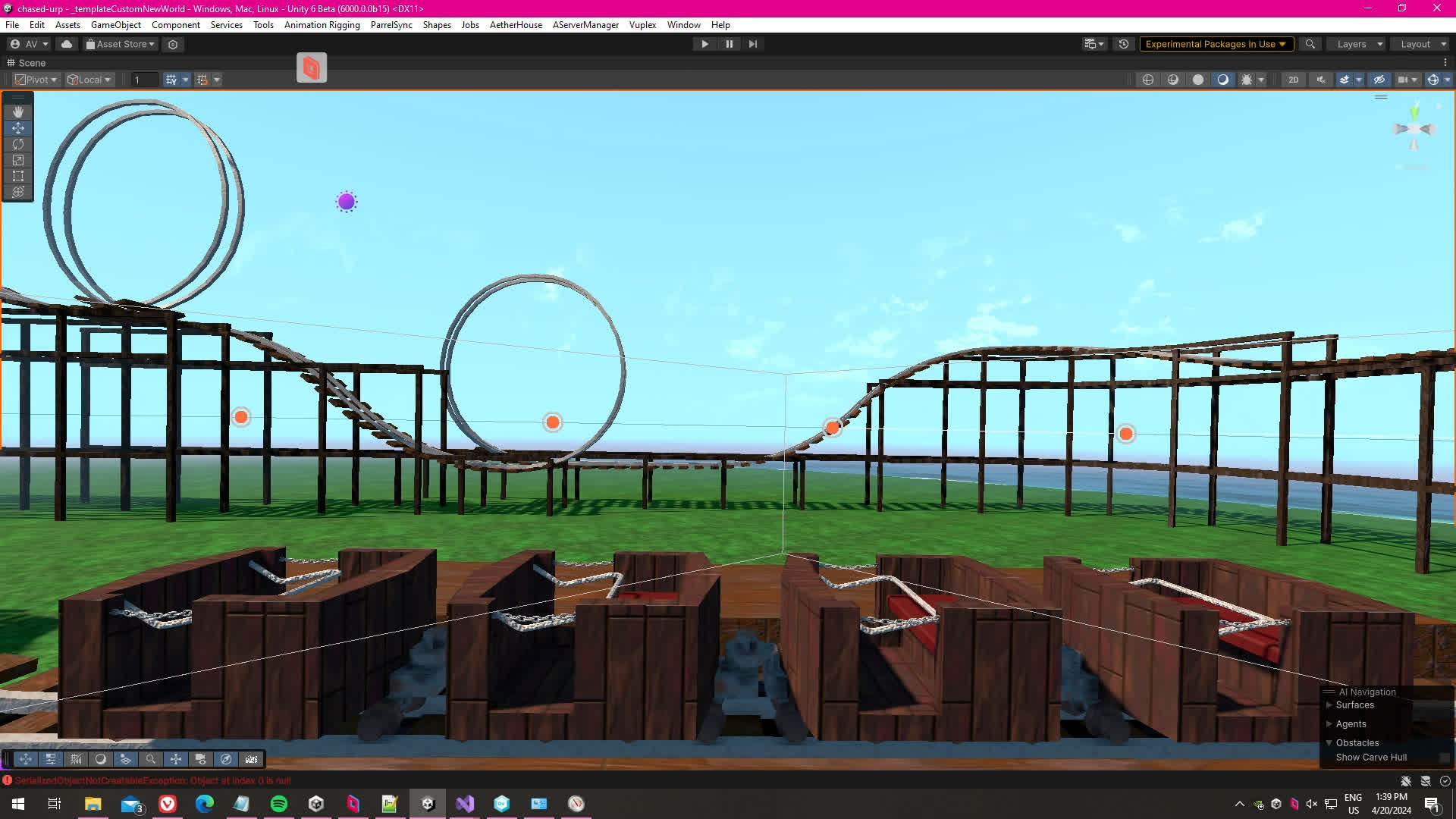The image size is (1456, 819).
Task: Click the global search magnifier icon
Action: (1310, 44)
